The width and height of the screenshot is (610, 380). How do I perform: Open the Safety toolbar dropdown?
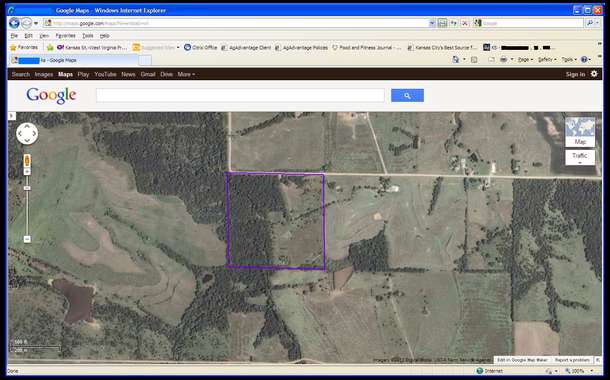[547, 60]
